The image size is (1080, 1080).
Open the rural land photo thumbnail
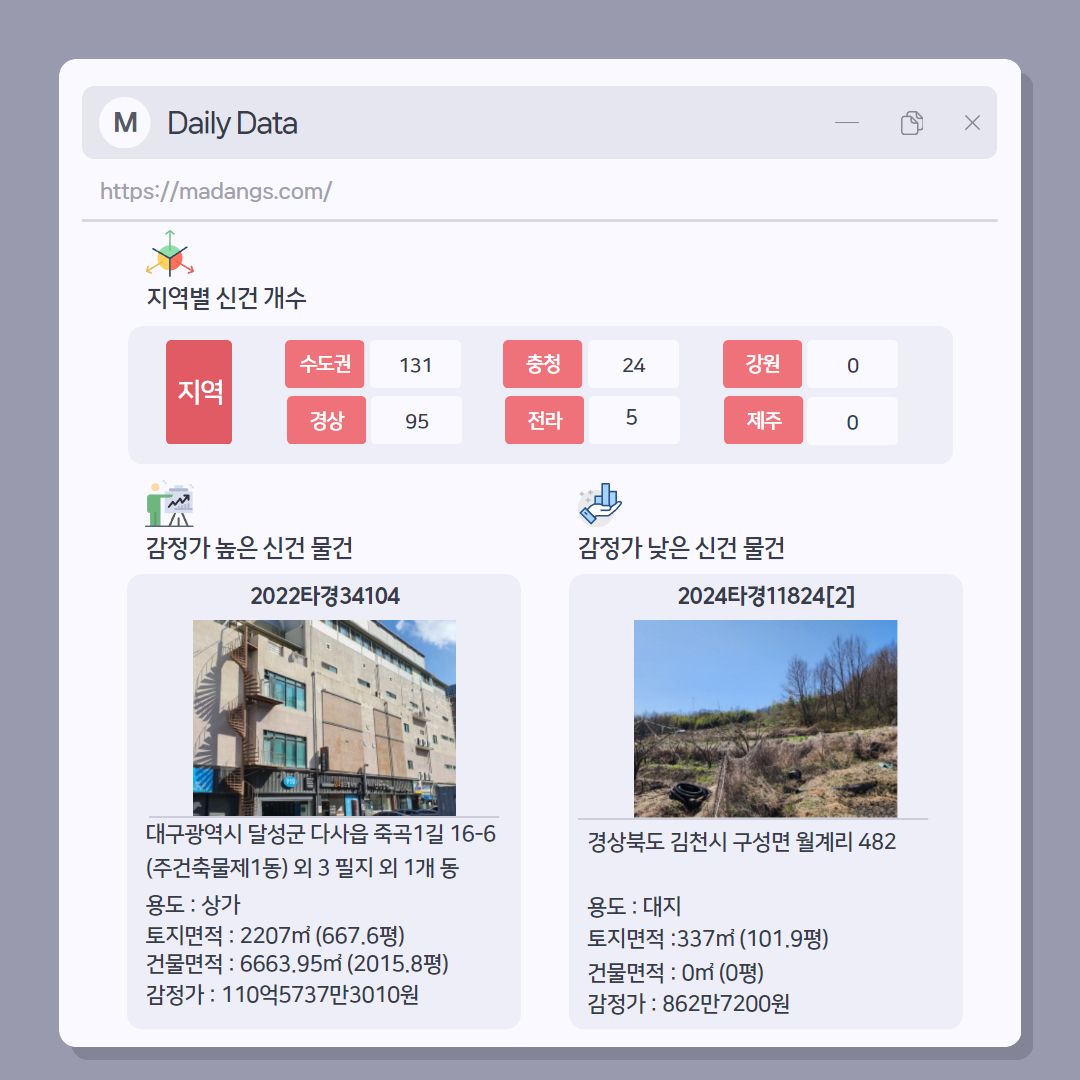pos(765,718)
